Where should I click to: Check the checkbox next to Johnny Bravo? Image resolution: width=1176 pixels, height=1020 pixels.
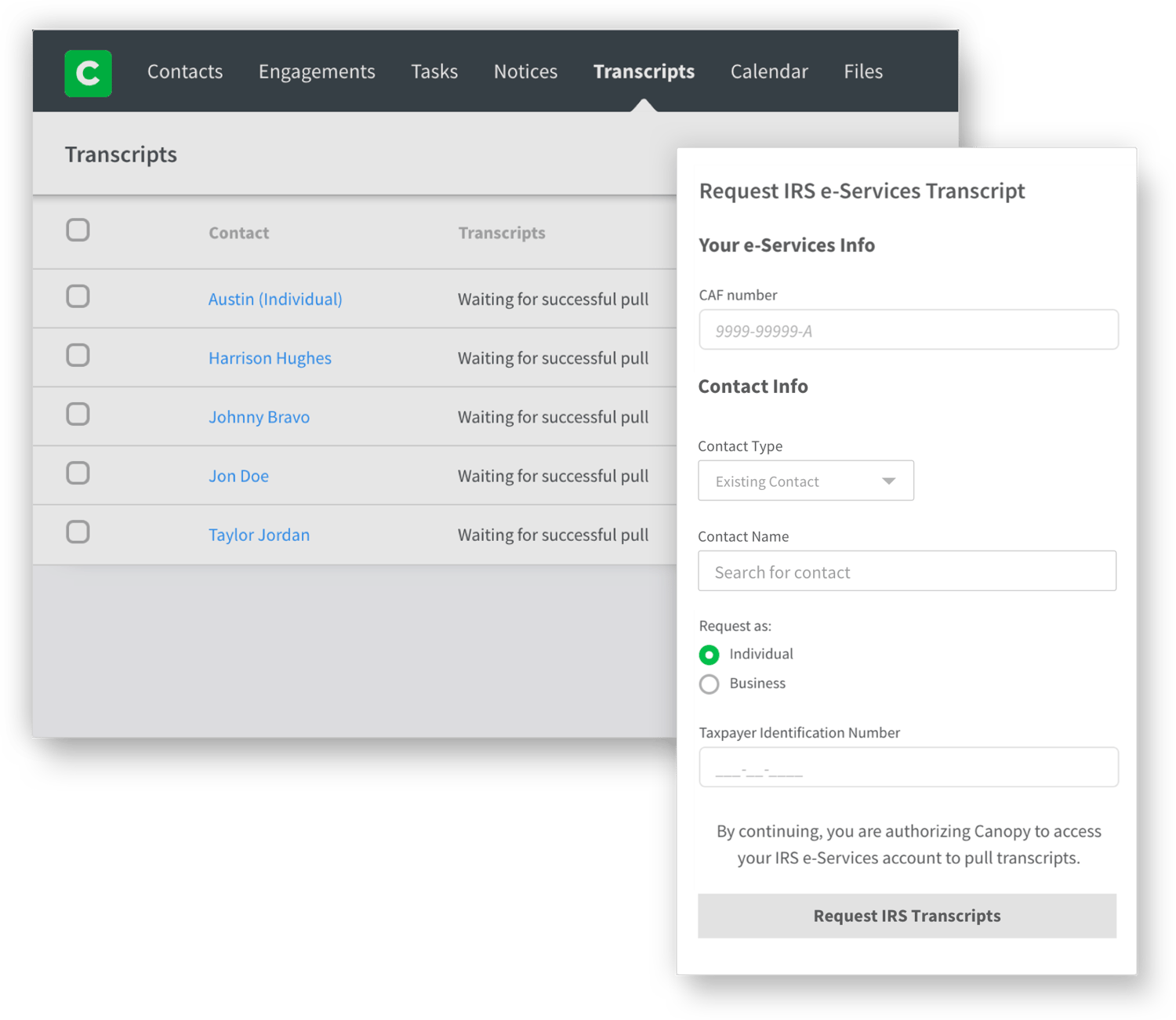[78, 414]
